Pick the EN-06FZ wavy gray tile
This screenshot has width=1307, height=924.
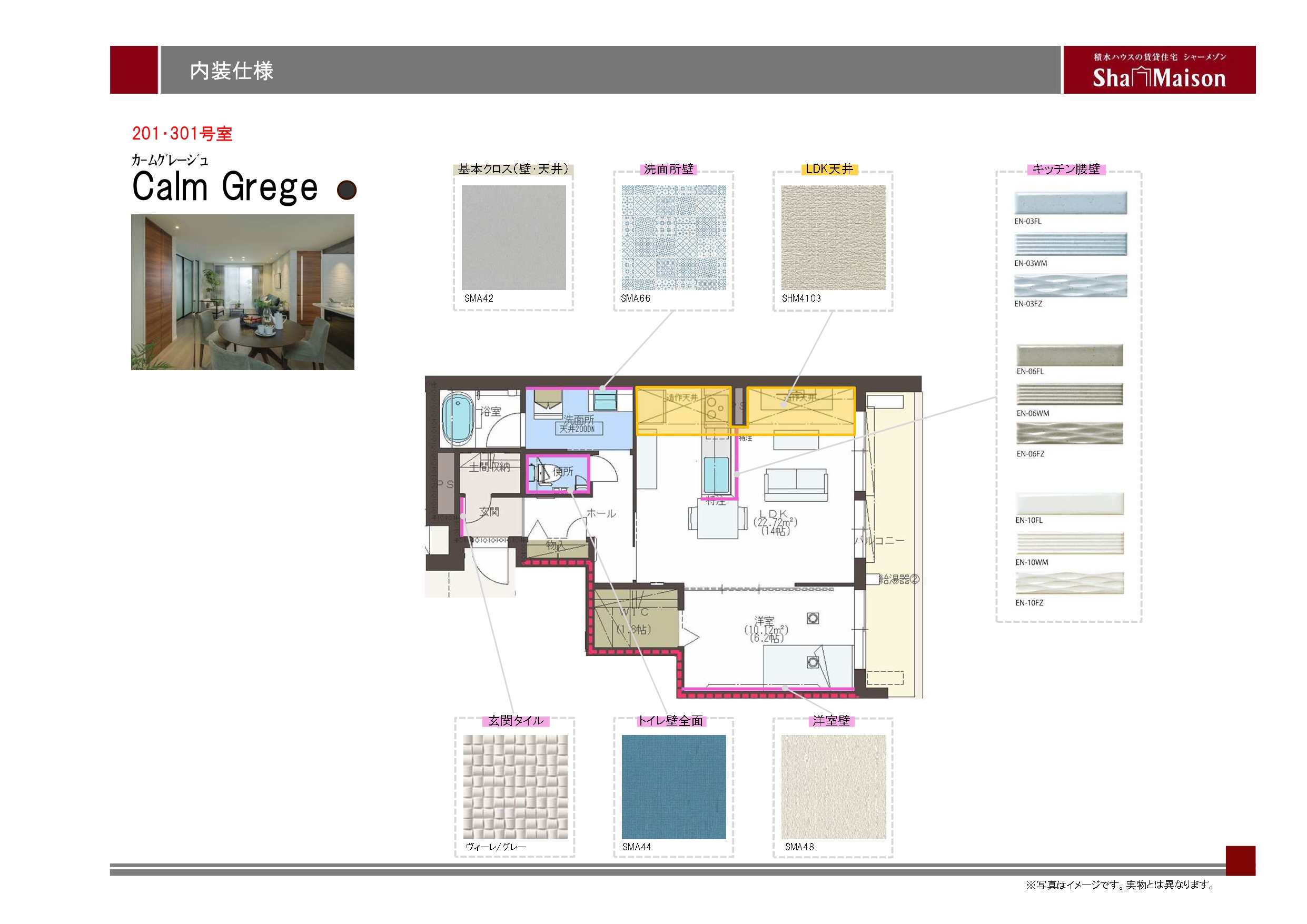pyautogui.click(x=1070, y=433)
